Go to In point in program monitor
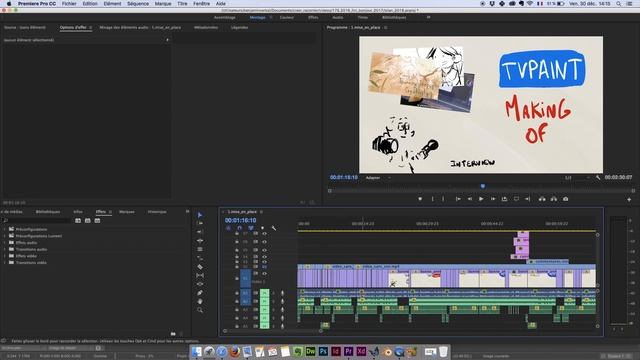The width and height of the screenshot is (640, 360). (x=458, y=199)
